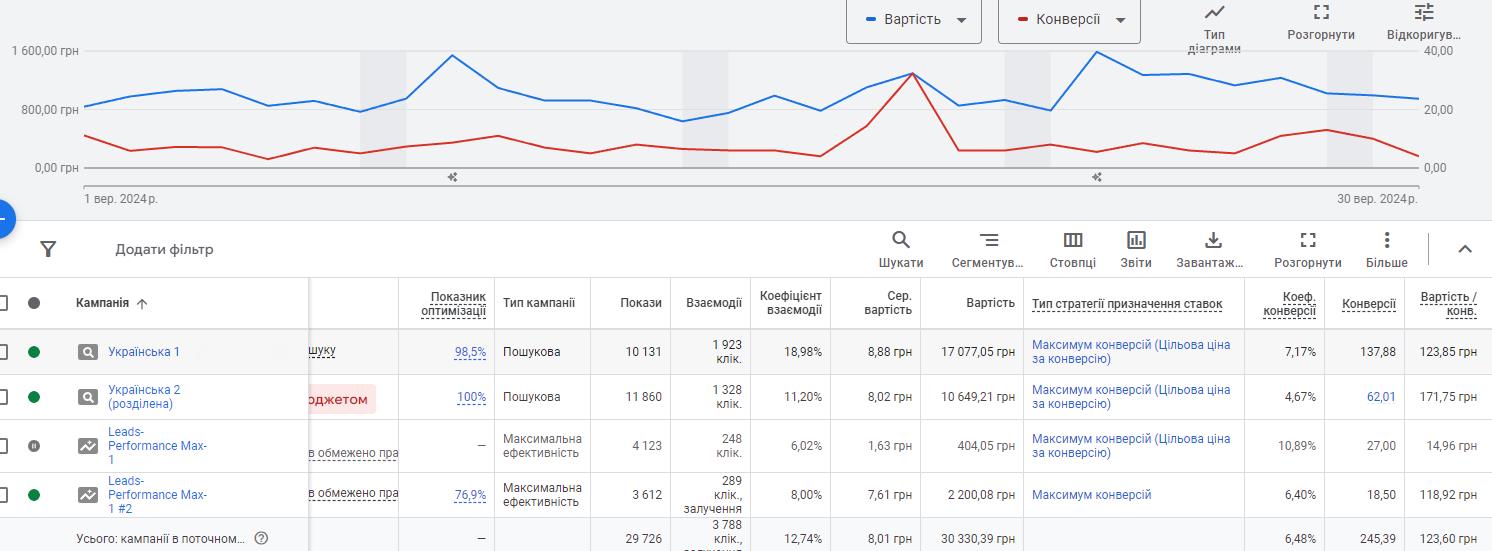
Task: Click the 98,5% optimization score link
Action: (x=470, y=352)
